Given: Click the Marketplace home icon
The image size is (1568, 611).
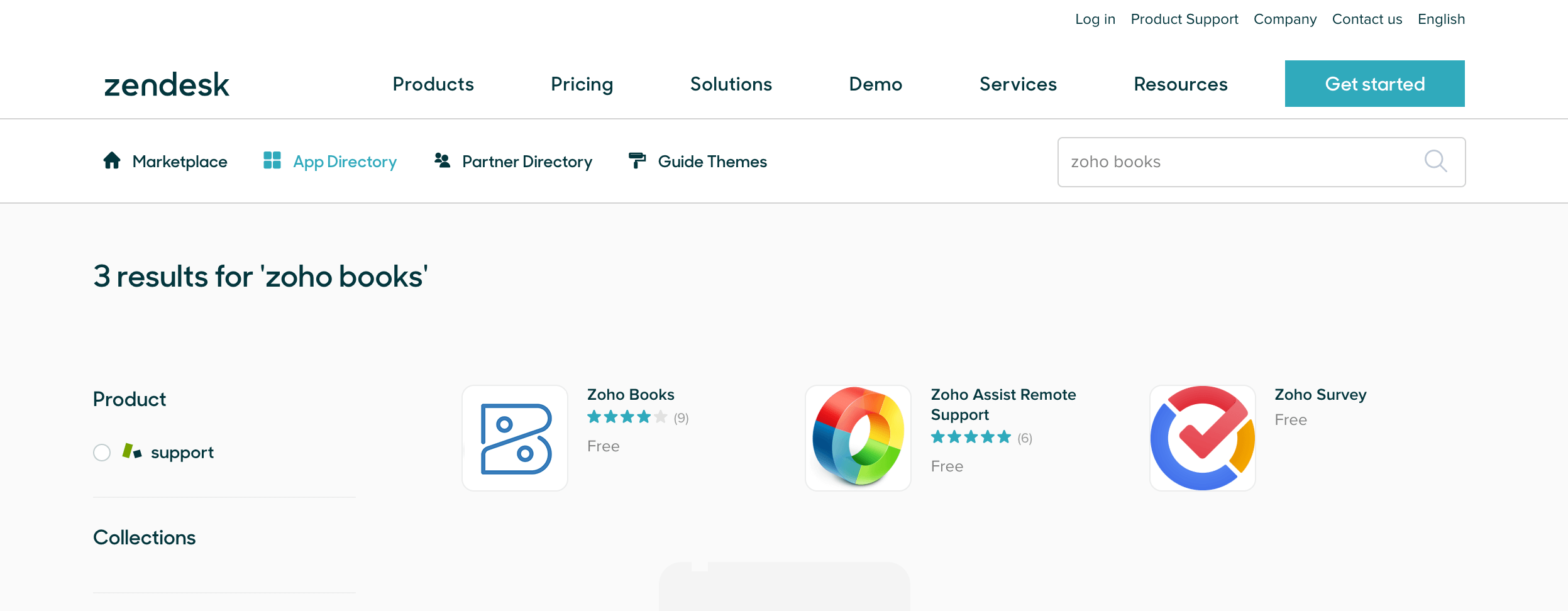Looking at the screenshot, I should point(112,161).
